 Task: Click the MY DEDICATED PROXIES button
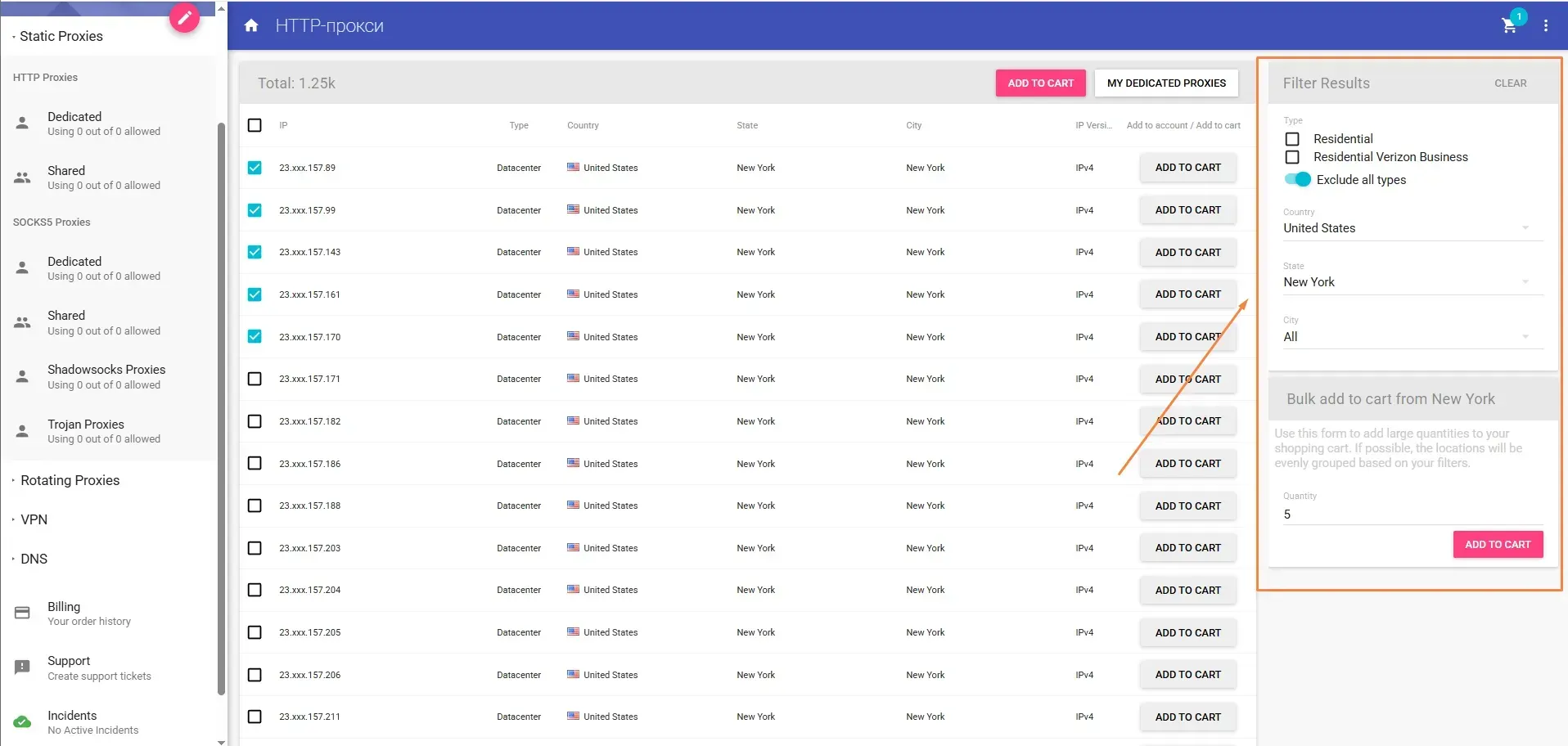[x=1165, y=83]
